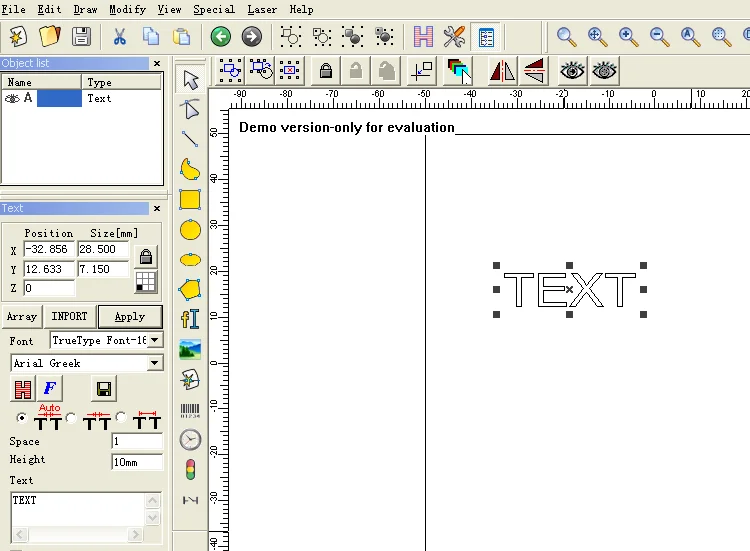Select the Auto text spacing radio button
Image resolution: width=750 pixels, height=551 pixels.
click(x=22, y=417)
